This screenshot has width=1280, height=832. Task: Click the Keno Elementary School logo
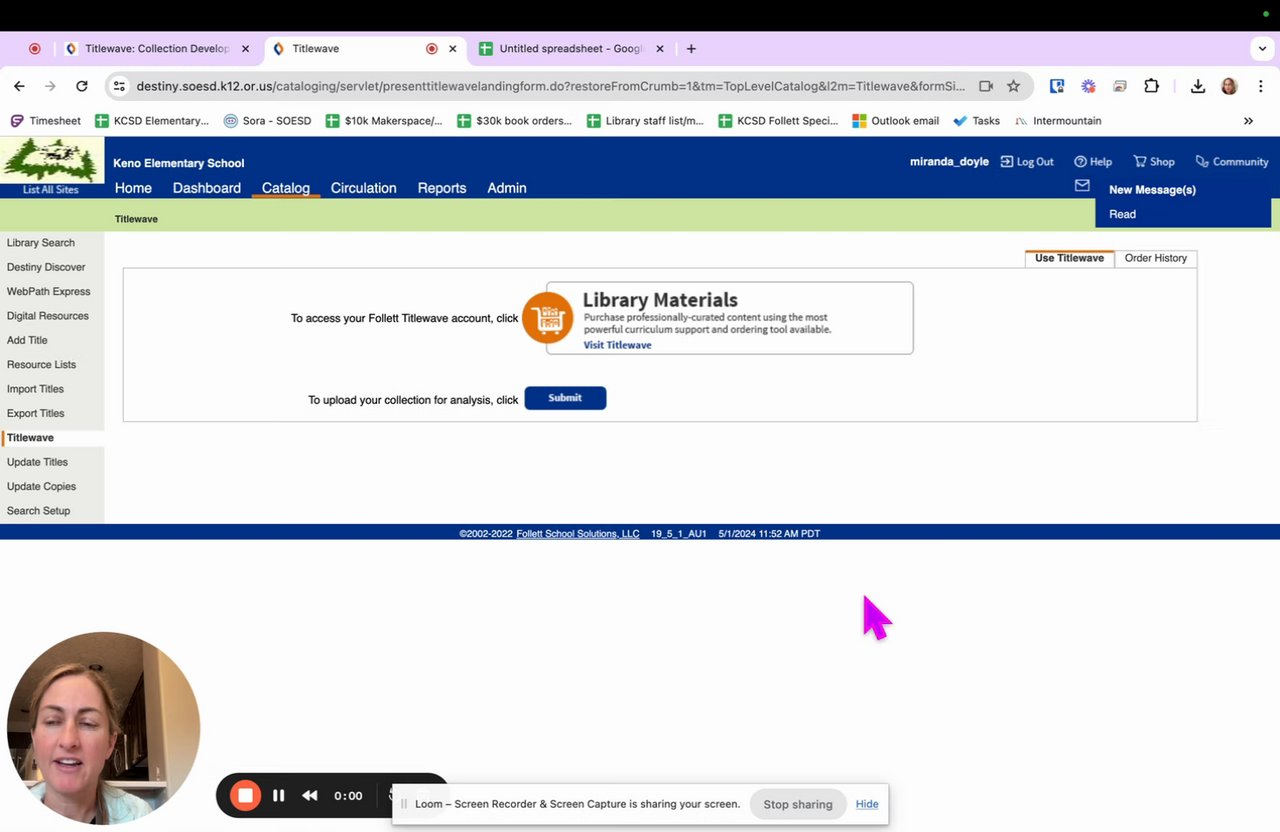pos(52,160)
